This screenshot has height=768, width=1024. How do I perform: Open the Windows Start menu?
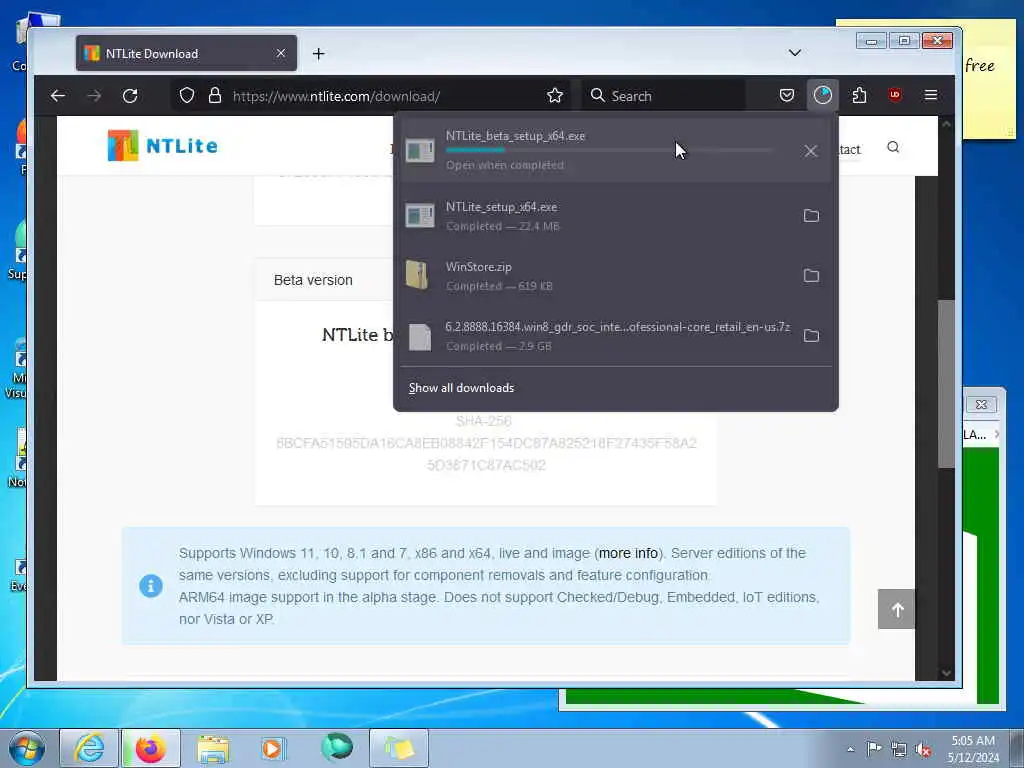tap(27, 748)
